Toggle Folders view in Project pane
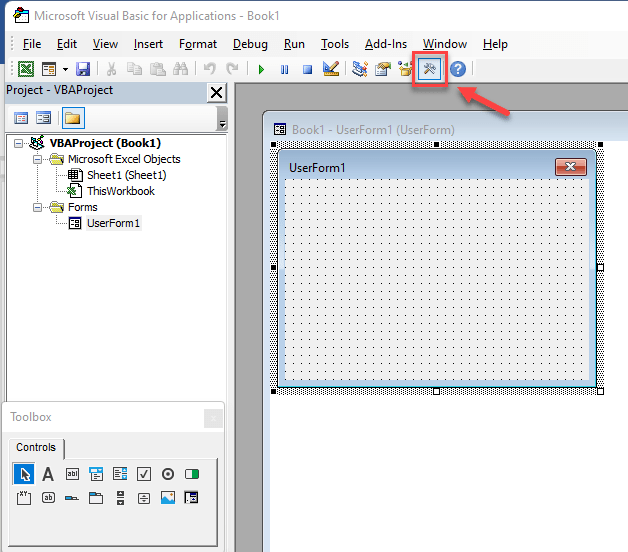The image size is (628, 552). click(73, 118)
